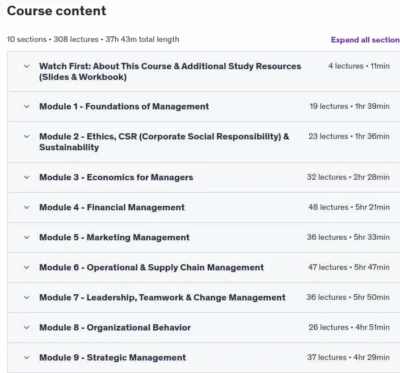Image resolution: width=400 pixels, height=373 pixels.
Task: Click Expand all sections link
Action: pyautogui.click(x=365, y=40)
